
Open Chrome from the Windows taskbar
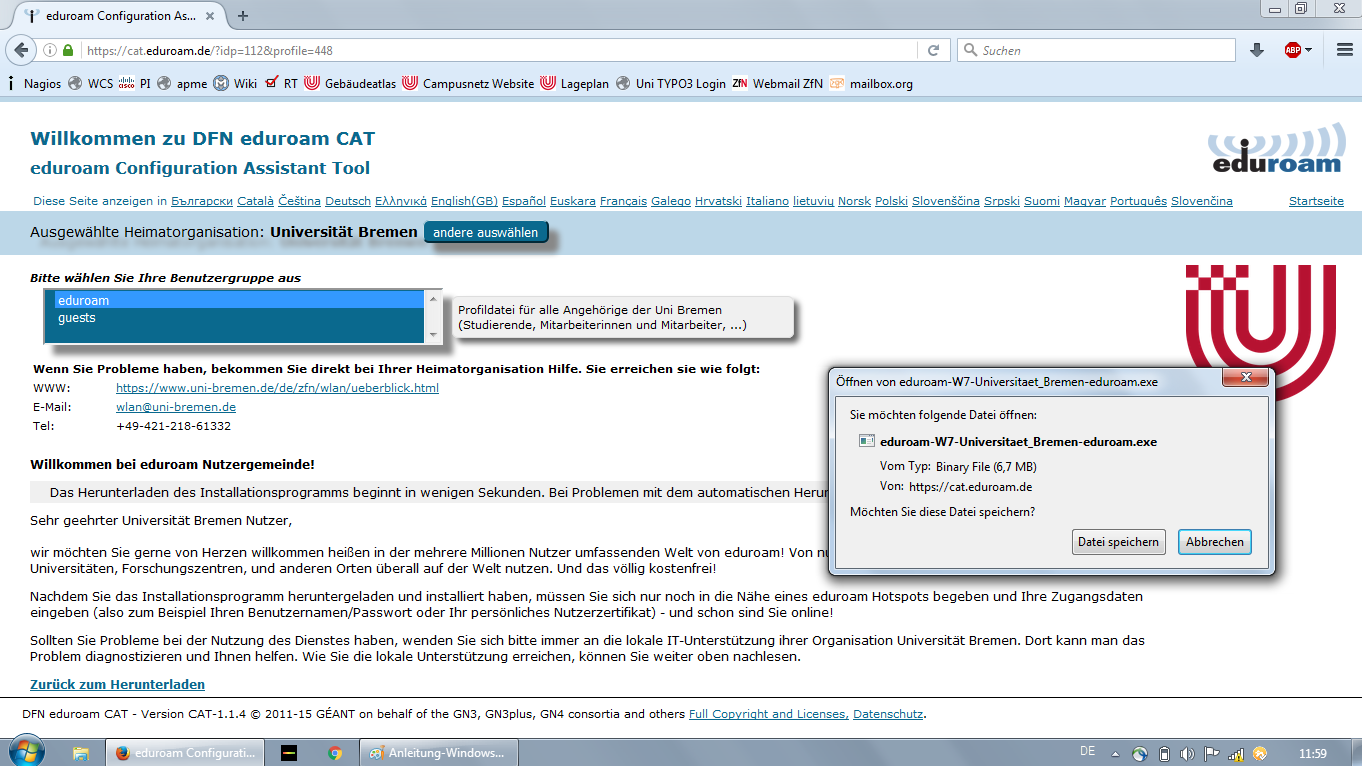pyautogui.click(x=335, y=753)
